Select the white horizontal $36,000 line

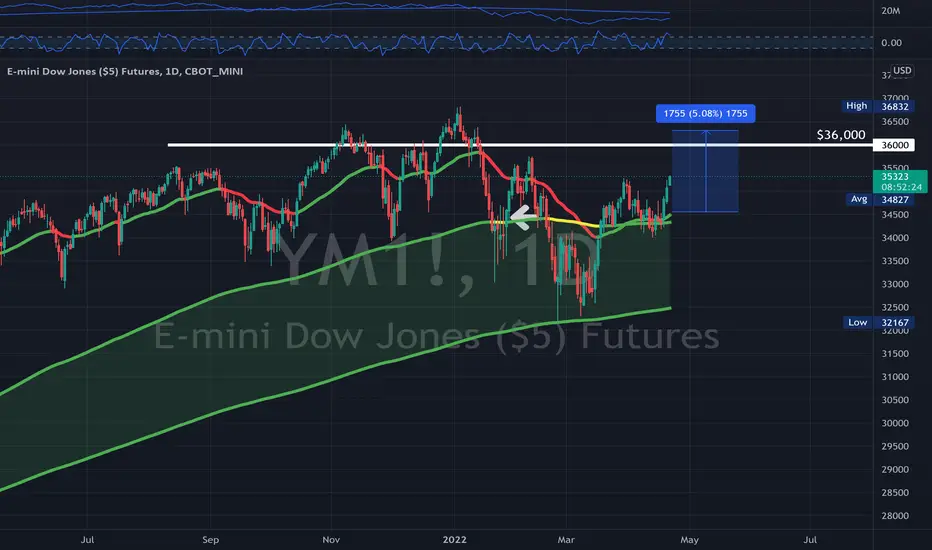(x=520, y=144)
